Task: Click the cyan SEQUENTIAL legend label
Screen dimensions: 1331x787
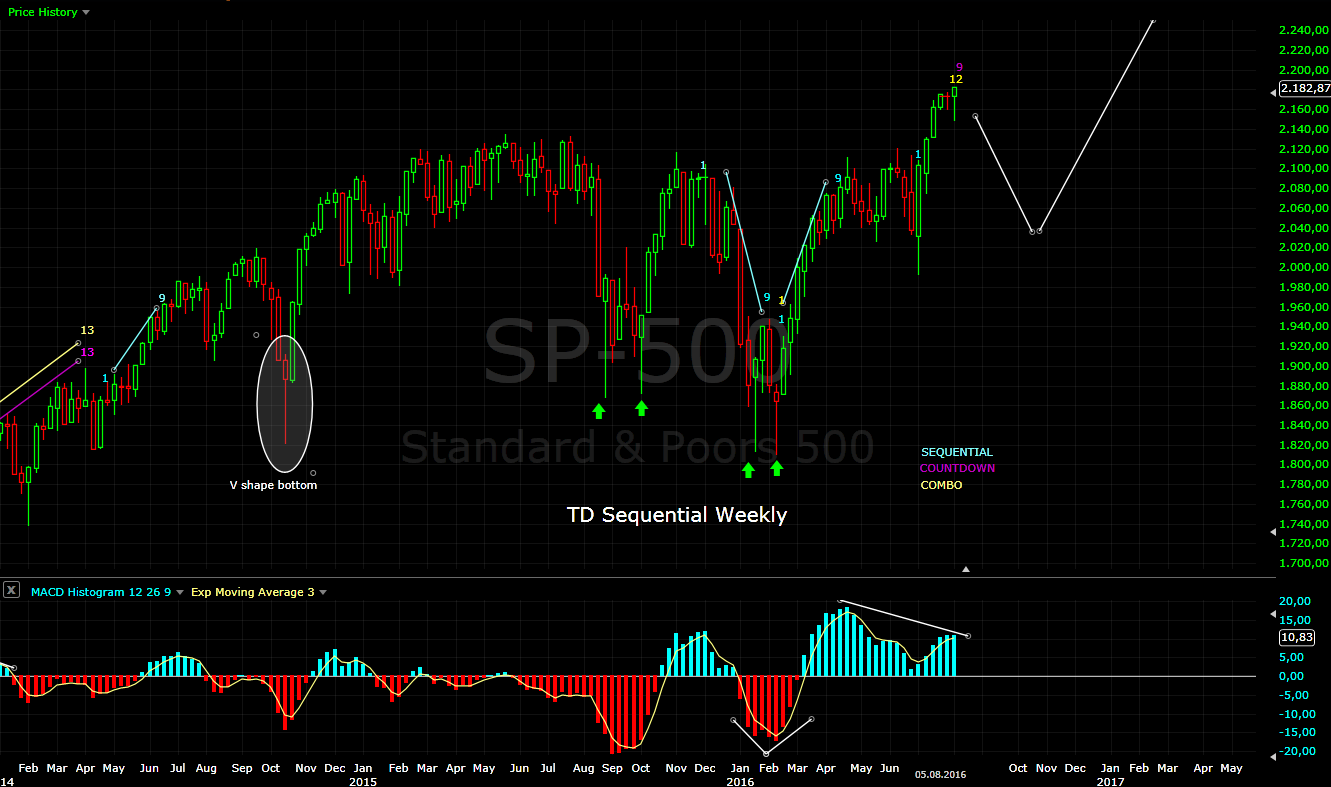Action: tap(957, 452)
